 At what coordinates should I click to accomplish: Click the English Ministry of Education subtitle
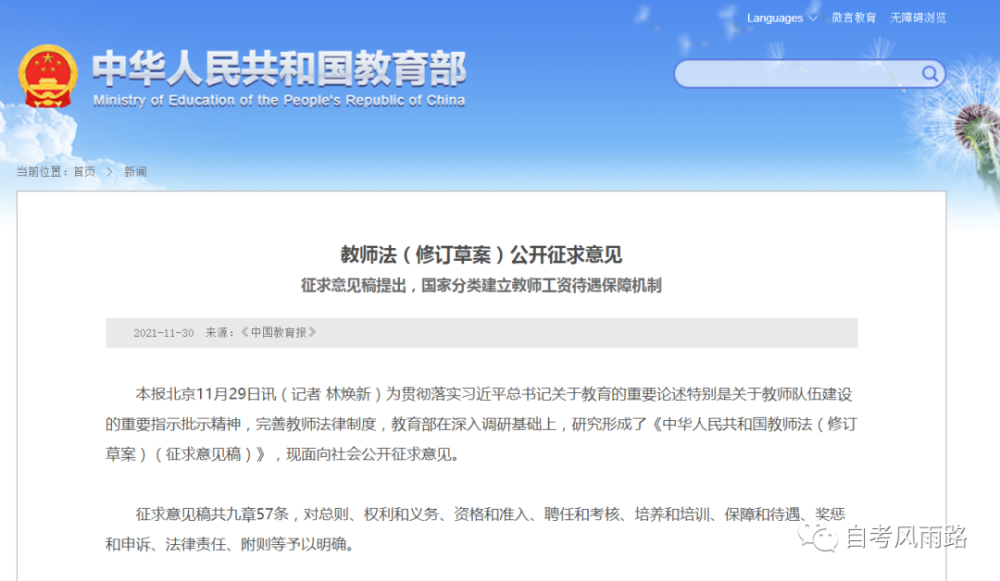pos(279,100)
